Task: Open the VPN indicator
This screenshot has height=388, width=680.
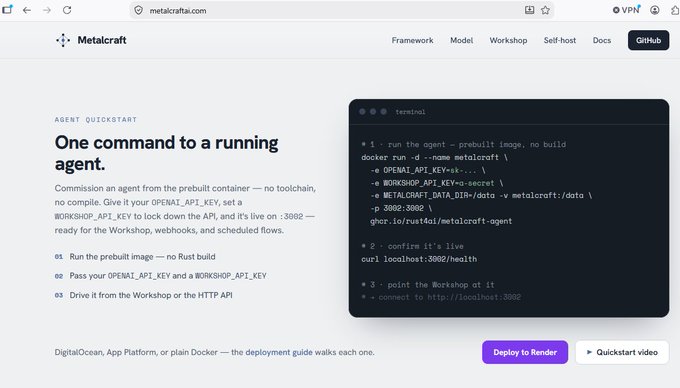Action: point(626,10)
